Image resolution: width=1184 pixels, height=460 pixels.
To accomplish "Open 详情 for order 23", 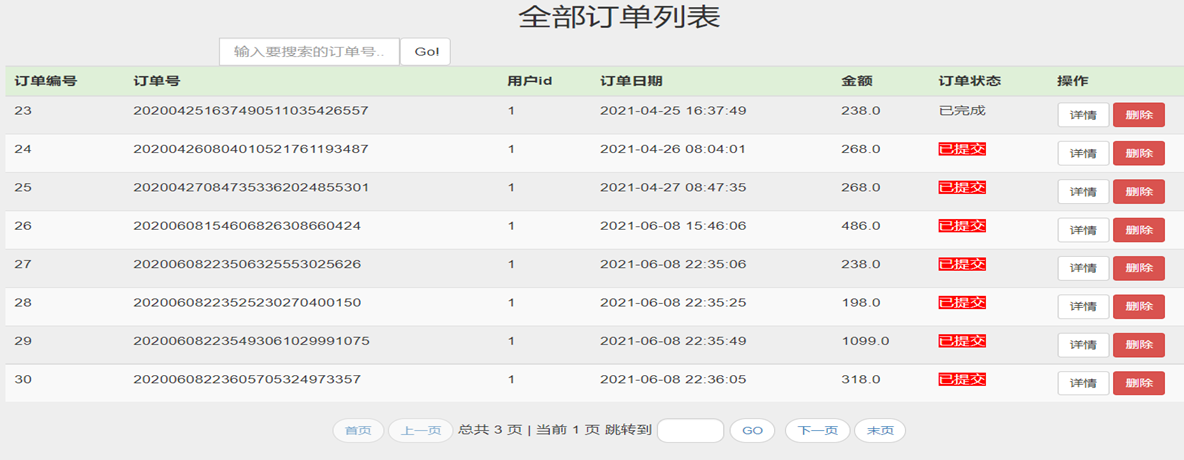I will pos(1084,116).
